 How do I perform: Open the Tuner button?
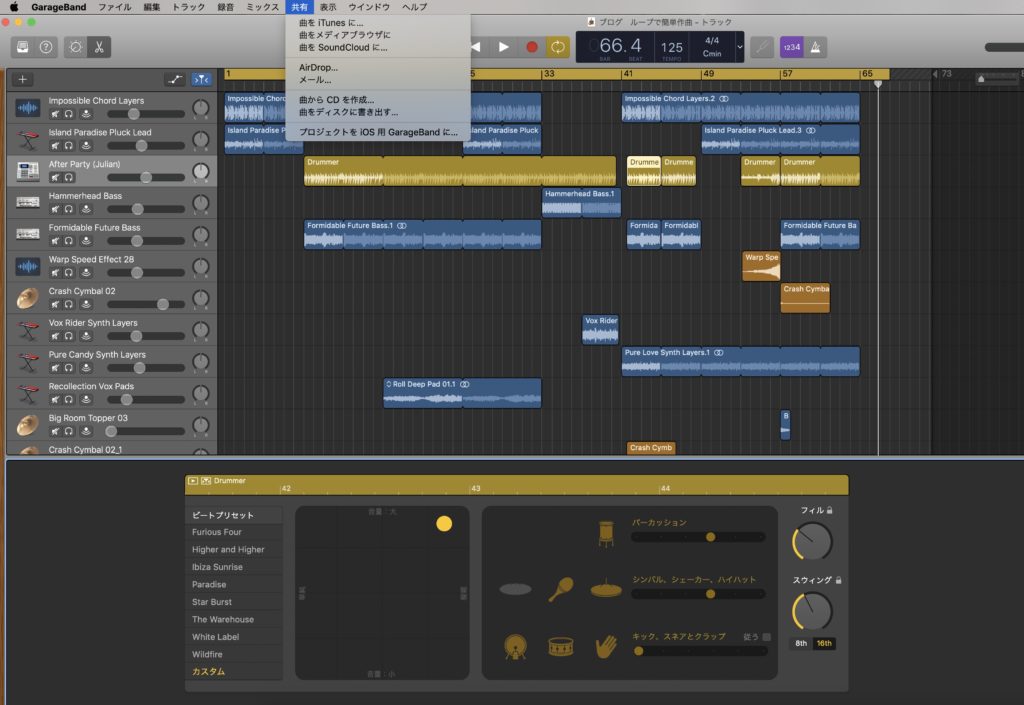click(x=762, y=47)
